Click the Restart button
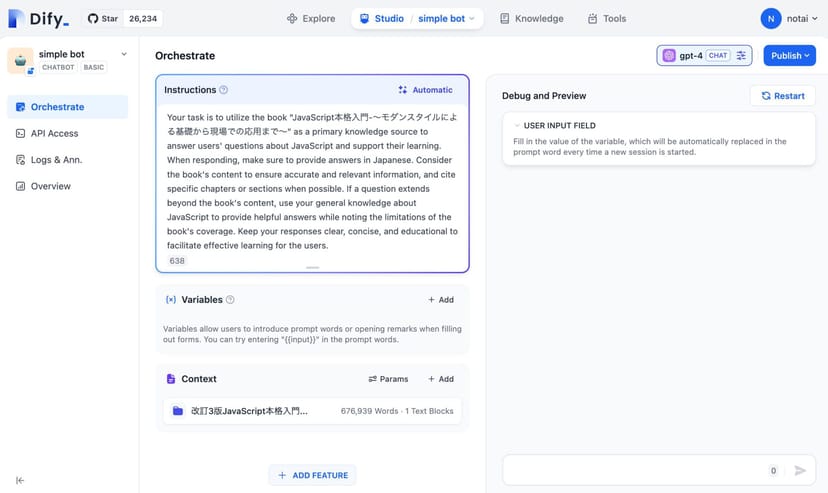This screenshot has width=828, height=493. coord(782,96)
